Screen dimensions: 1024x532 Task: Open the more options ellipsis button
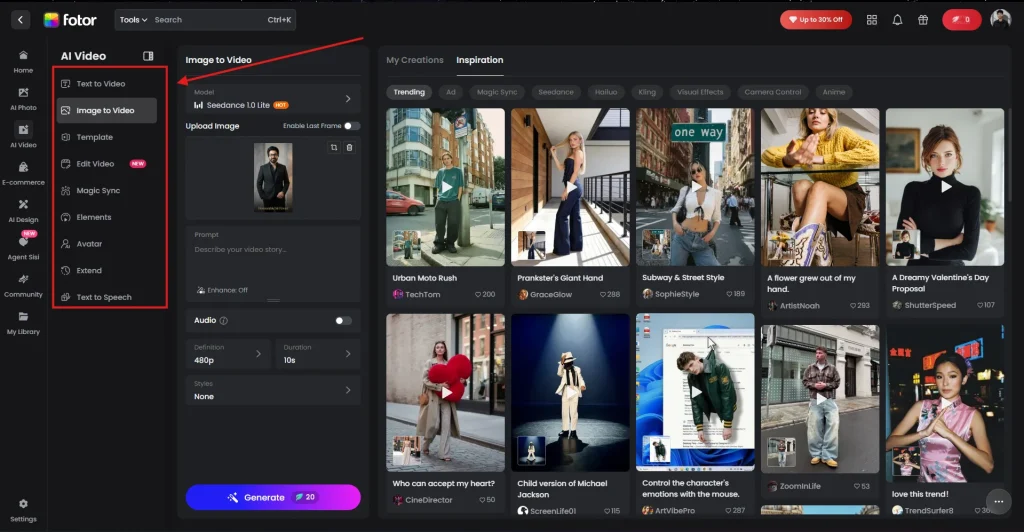[x=999, y=501]
